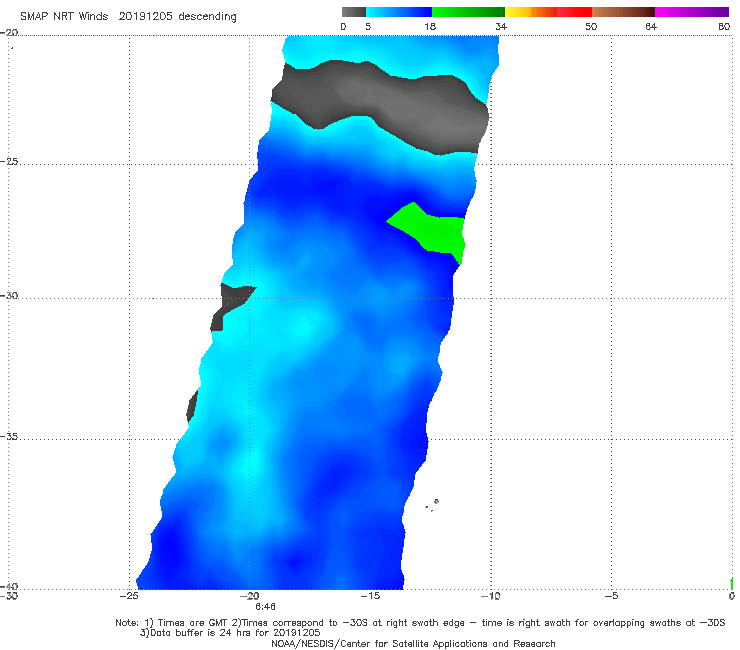740x650 pixels.
Task: Click the color bar label "34"
Action: (x=501, y=27)
